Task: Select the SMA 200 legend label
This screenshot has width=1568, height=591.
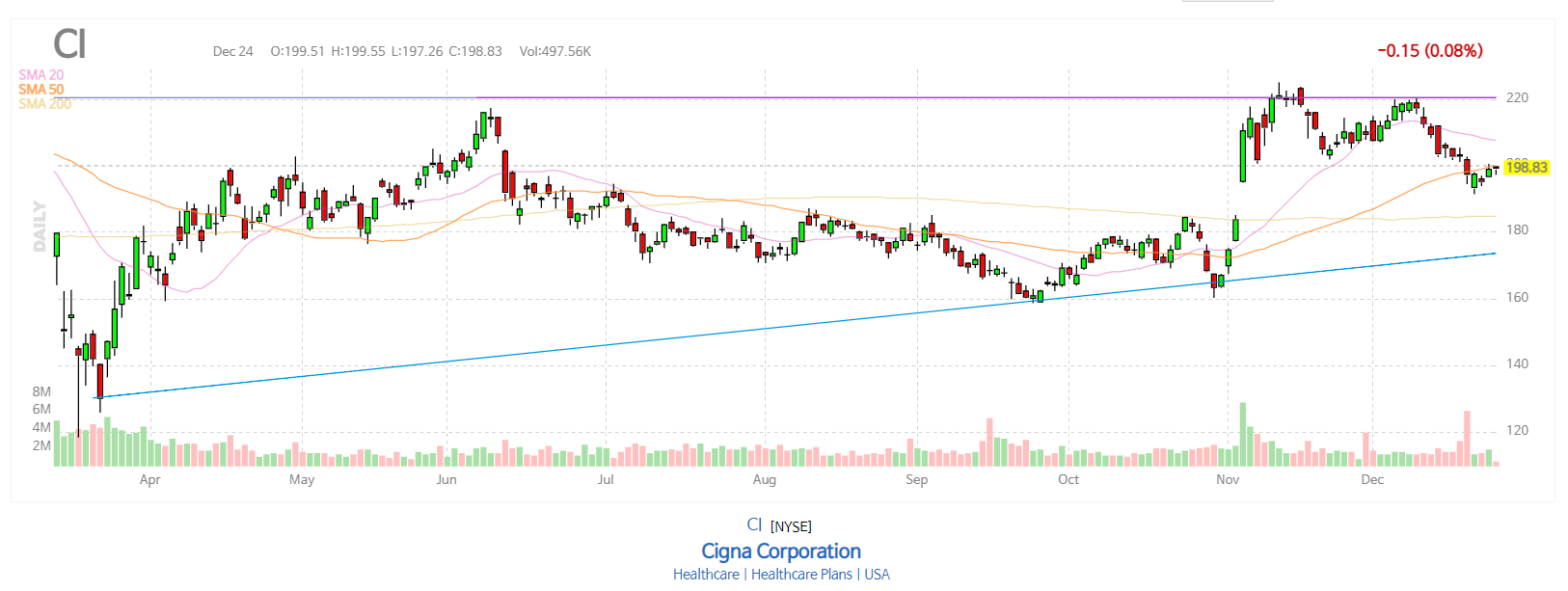Action: pos(44,103)
